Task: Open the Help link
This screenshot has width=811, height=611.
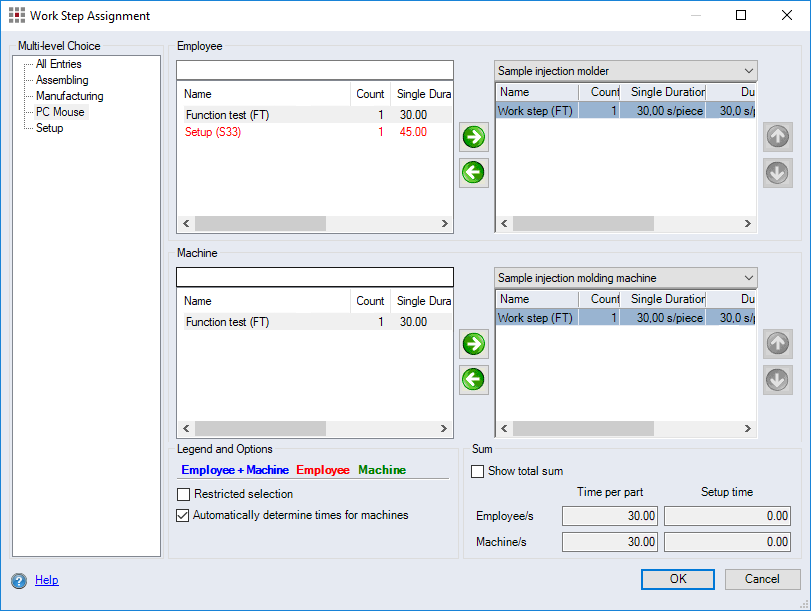Action: click(x=46, y=581)
